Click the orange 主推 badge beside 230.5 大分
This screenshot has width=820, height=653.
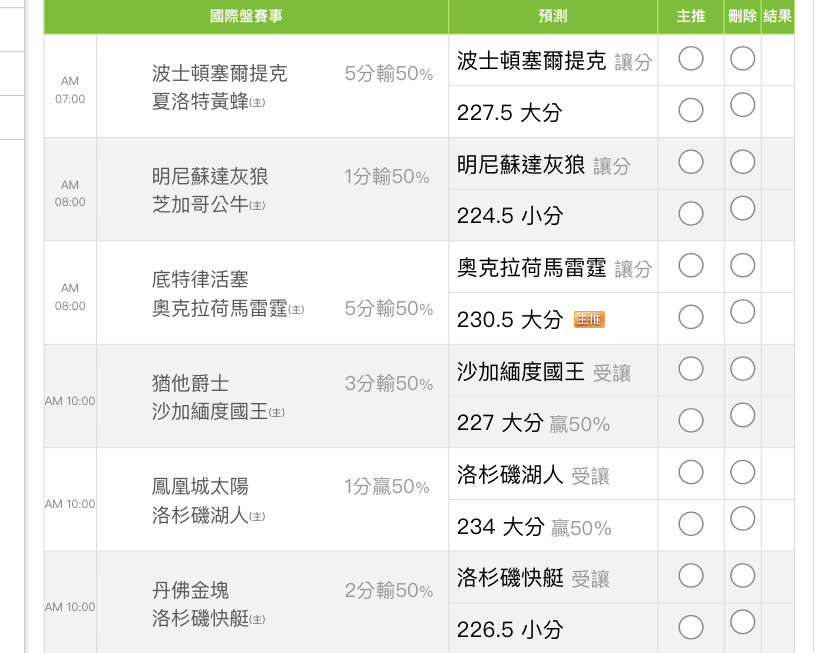click(x=589, y=320)
